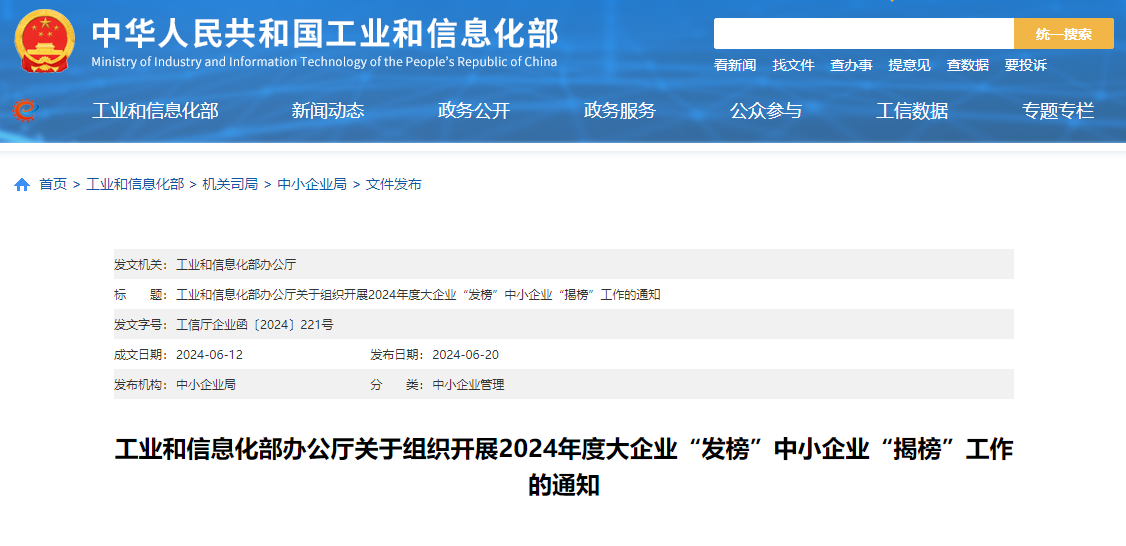Select the 新闻动态 navigation item
The image size is (1126, 546).
tap(328, 111)
